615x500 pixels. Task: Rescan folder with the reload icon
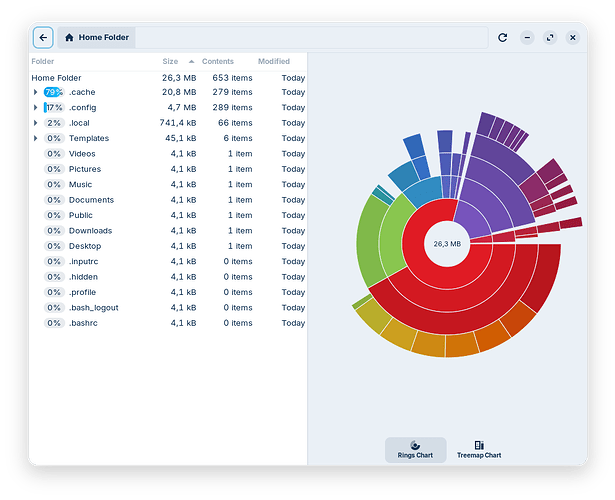[x=503, y=38]
